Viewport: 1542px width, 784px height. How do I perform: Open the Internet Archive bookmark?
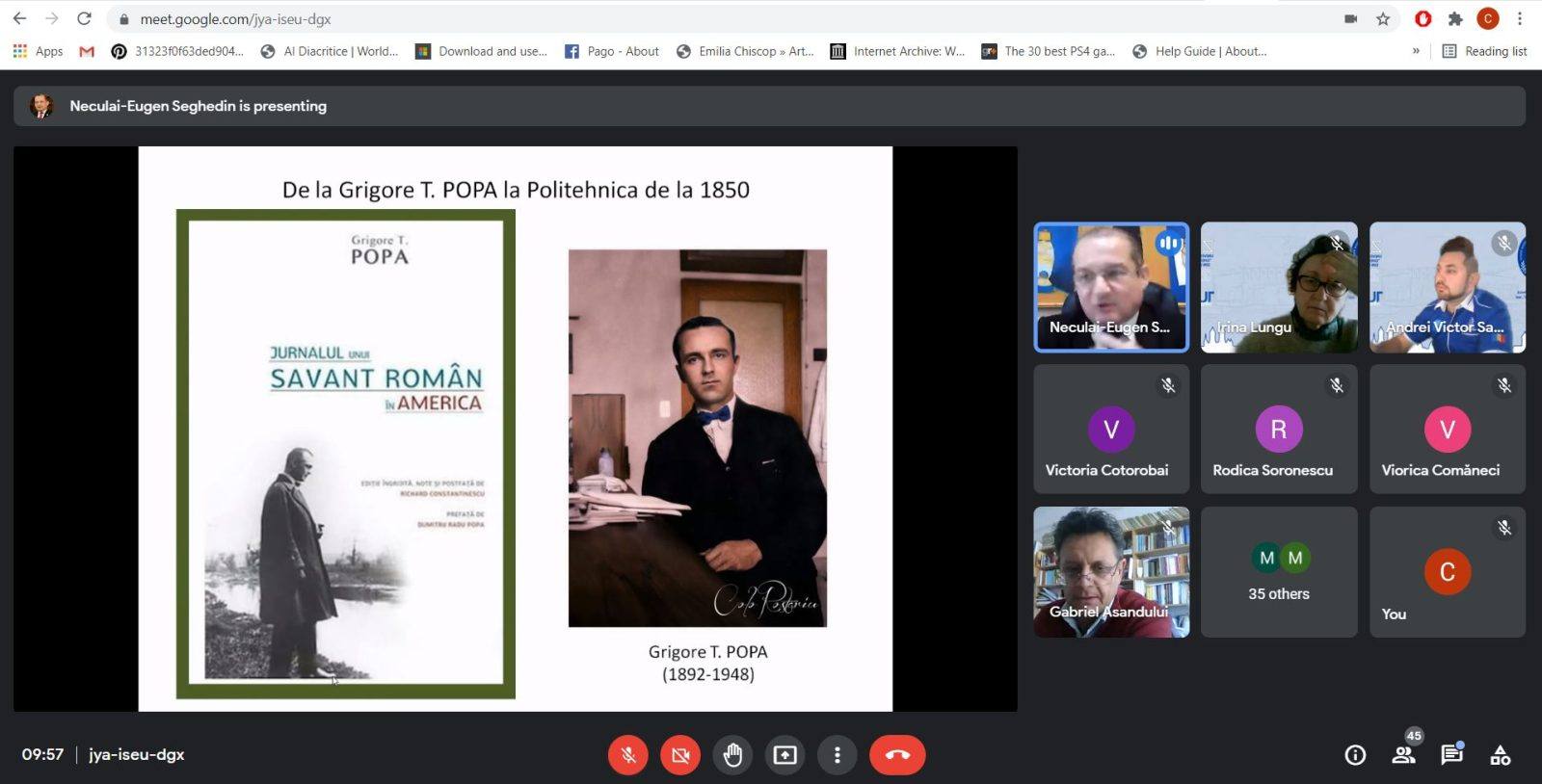pyautogui.click(x=897, y=51)
